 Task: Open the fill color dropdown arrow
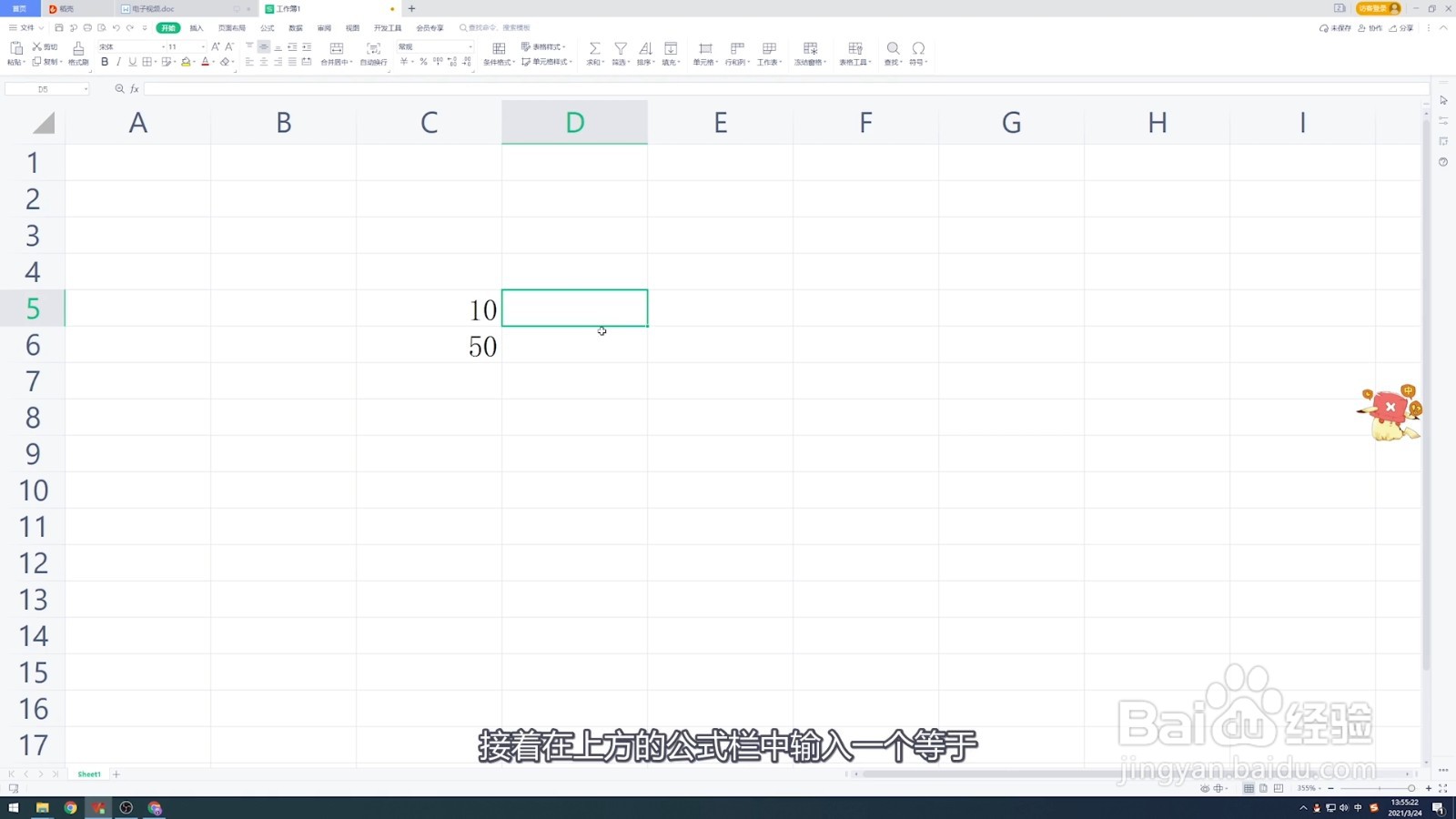coord(194,62)
